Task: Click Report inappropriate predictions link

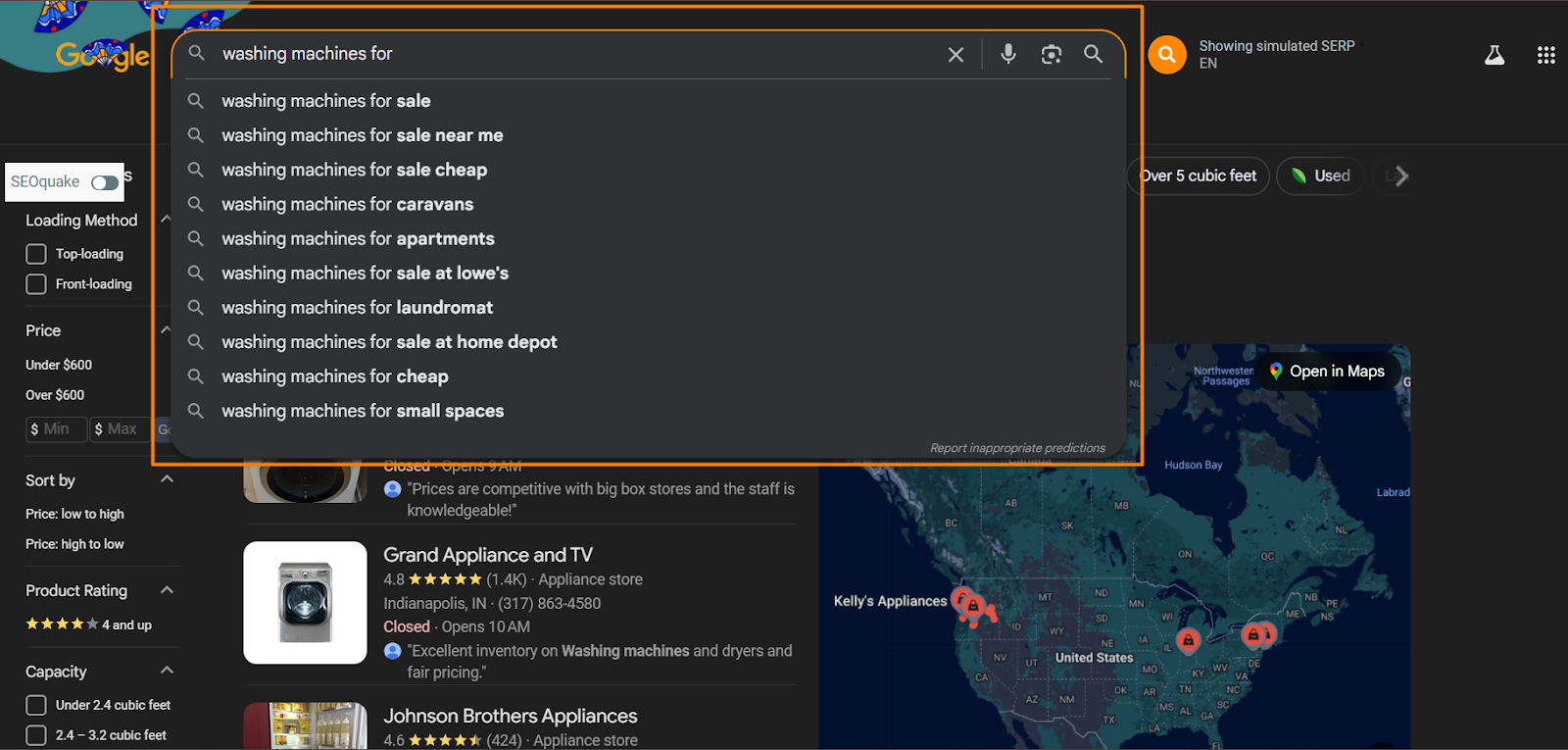Action: pos(1017,448)
